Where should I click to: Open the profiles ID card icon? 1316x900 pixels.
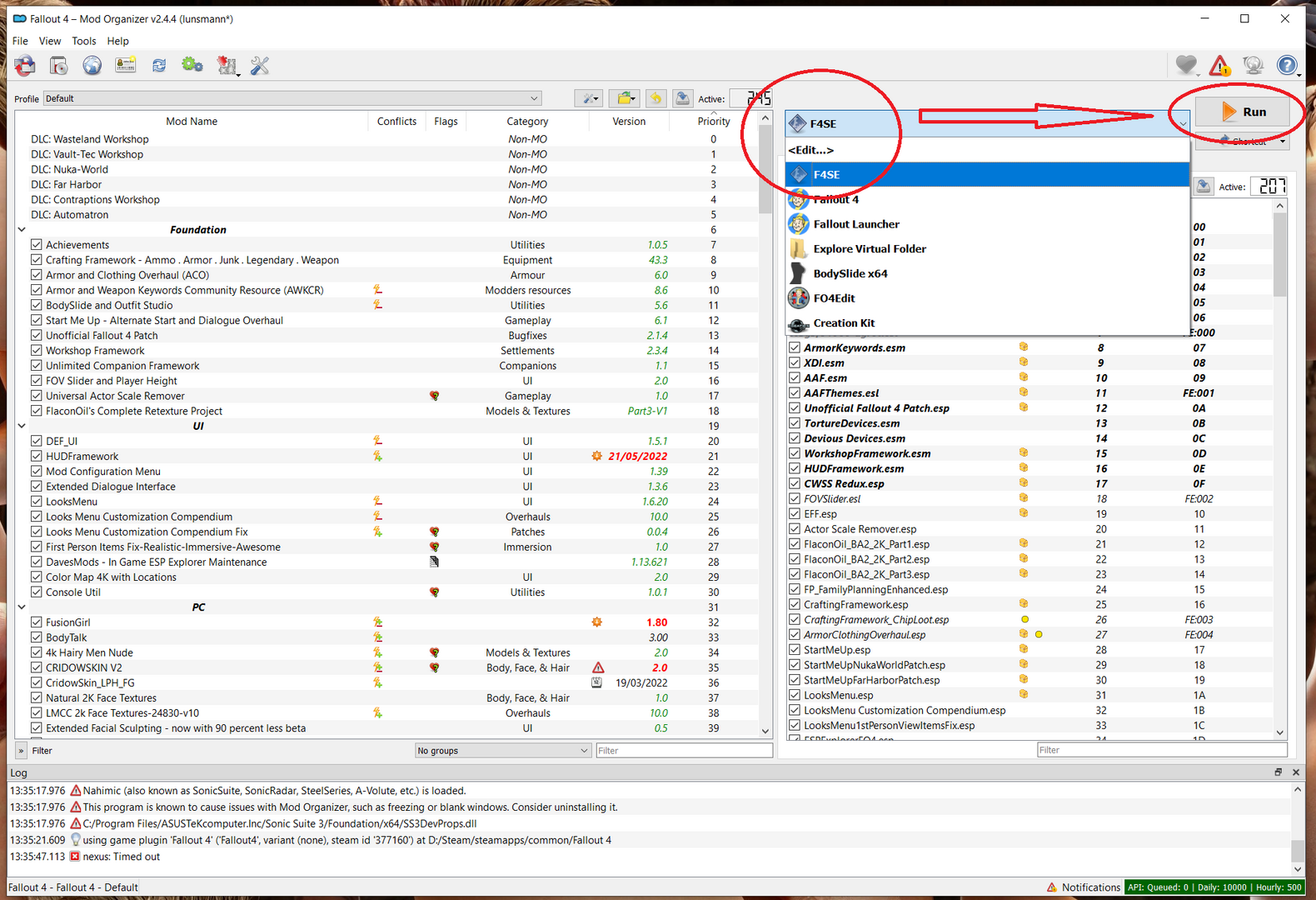[x=126, y=66]
